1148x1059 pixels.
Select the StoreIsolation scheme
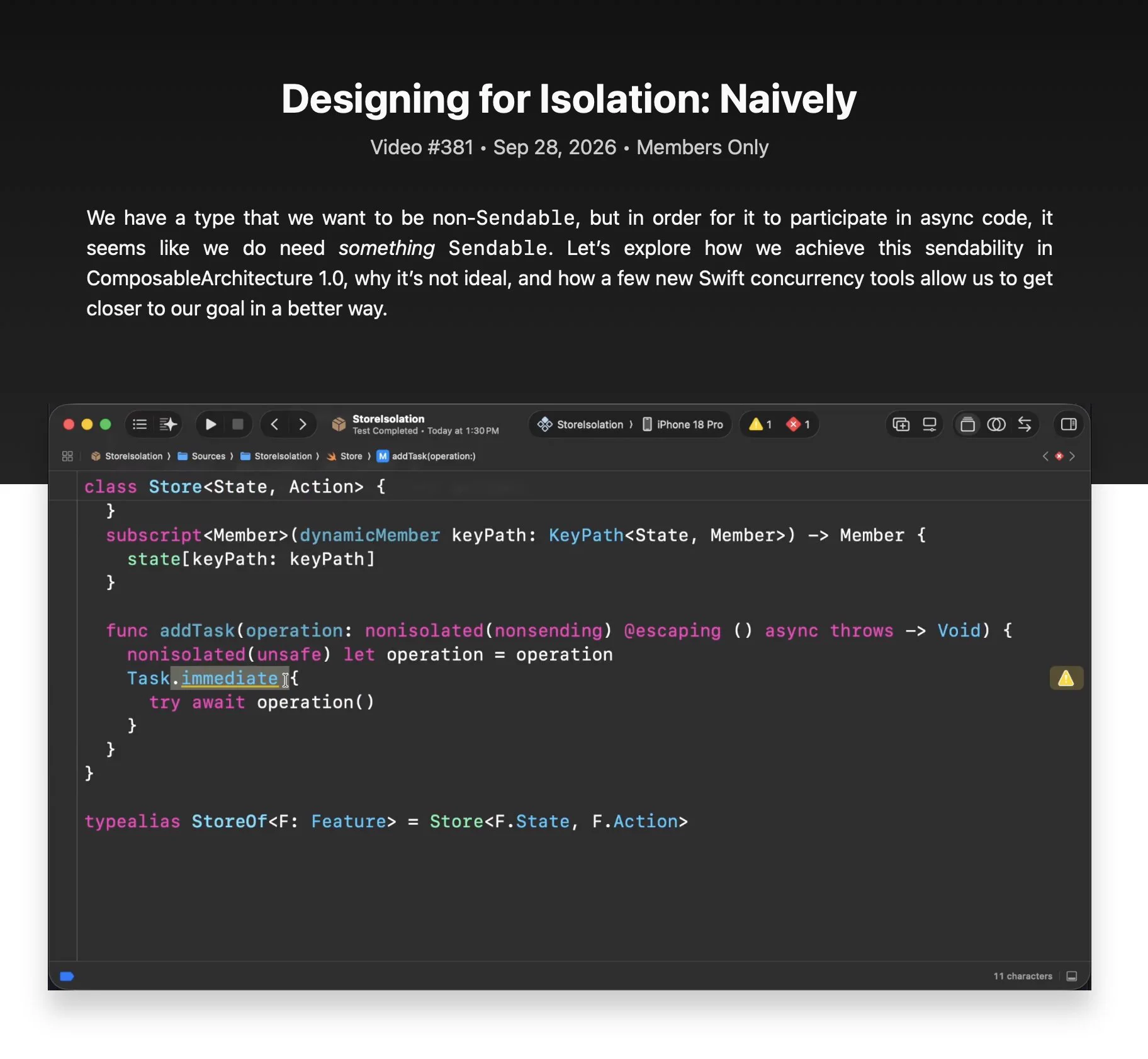580,424
